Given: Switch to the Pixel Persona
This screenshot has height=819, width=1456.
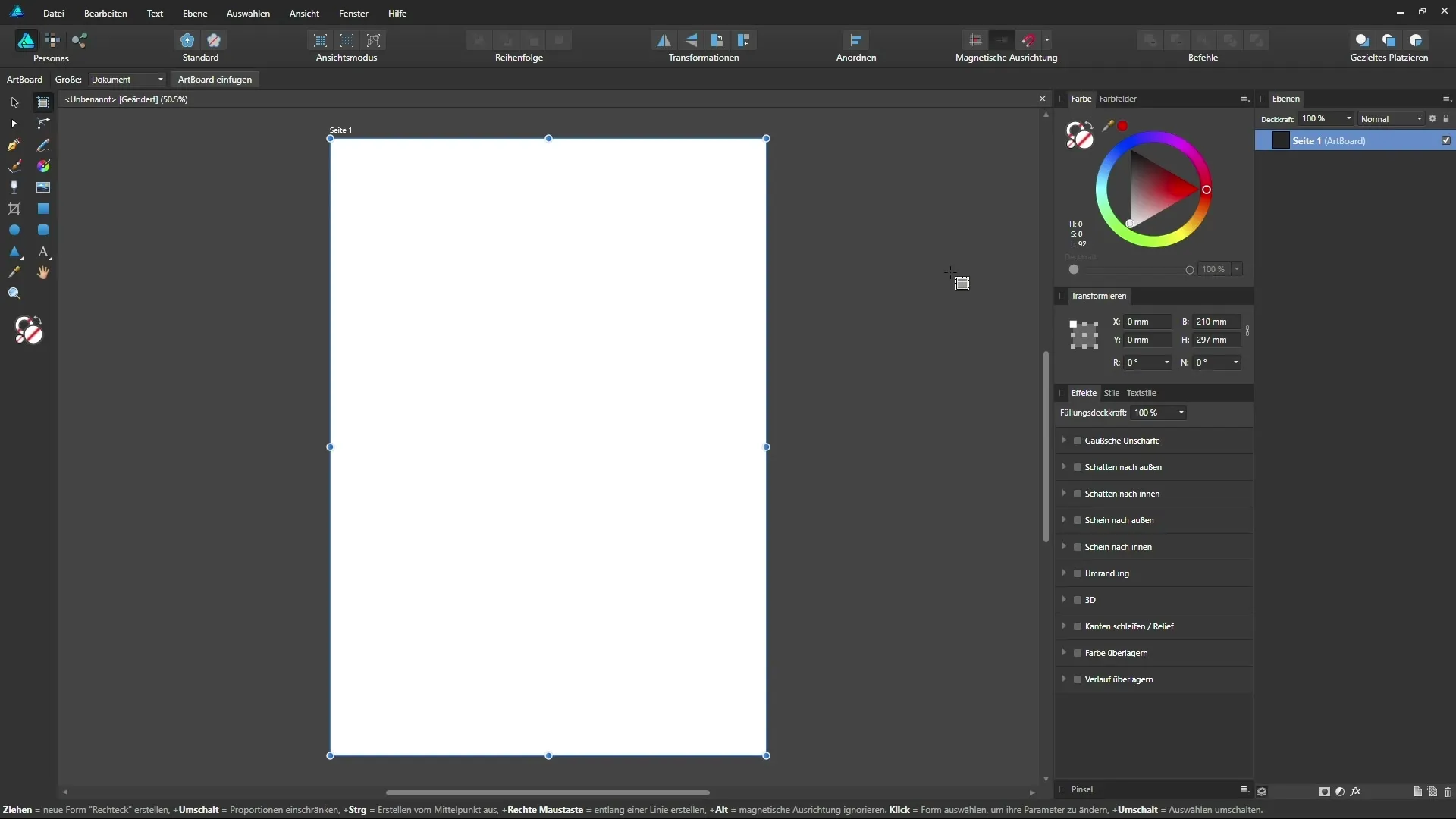Looking at the screenshot, I should [52, 40].
